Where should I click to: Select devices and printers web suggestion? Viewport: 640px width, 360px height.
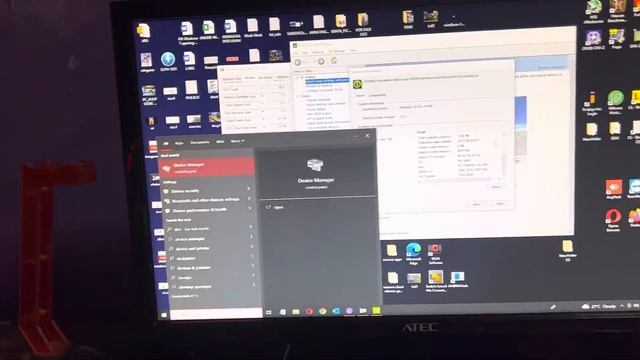tap(192, 249)
